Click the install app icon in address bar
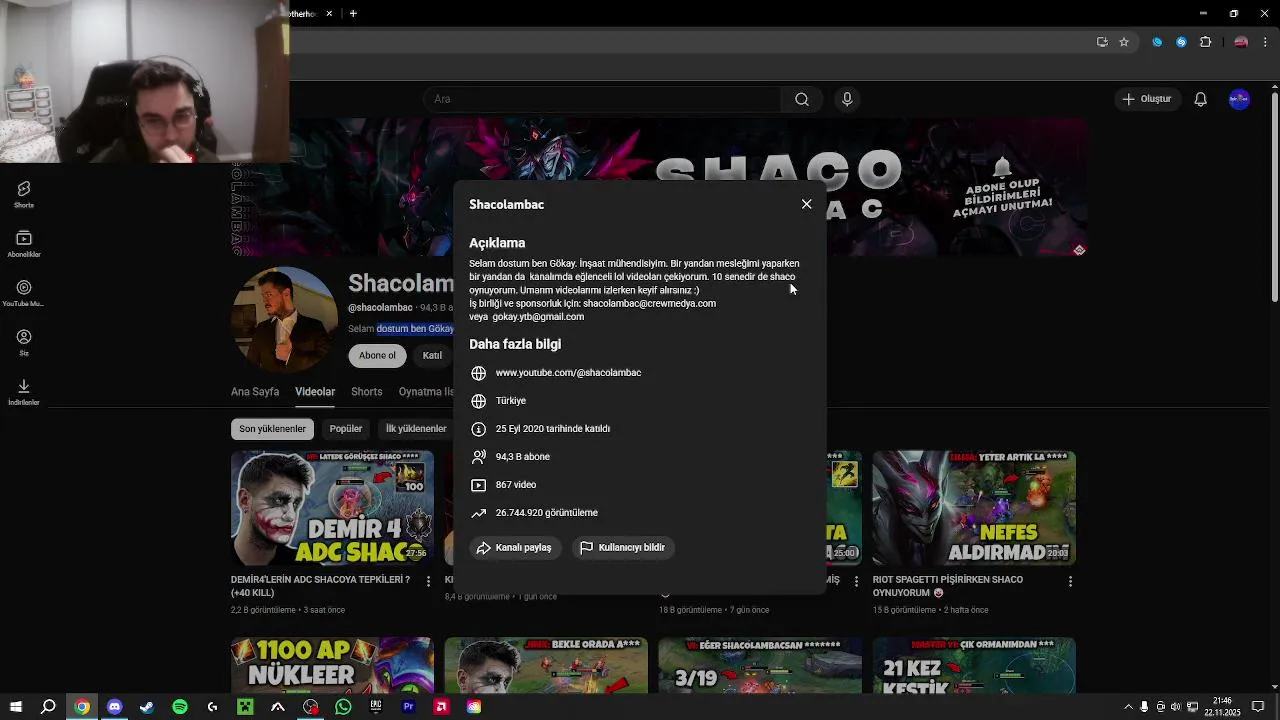 tap(1102, 42)
